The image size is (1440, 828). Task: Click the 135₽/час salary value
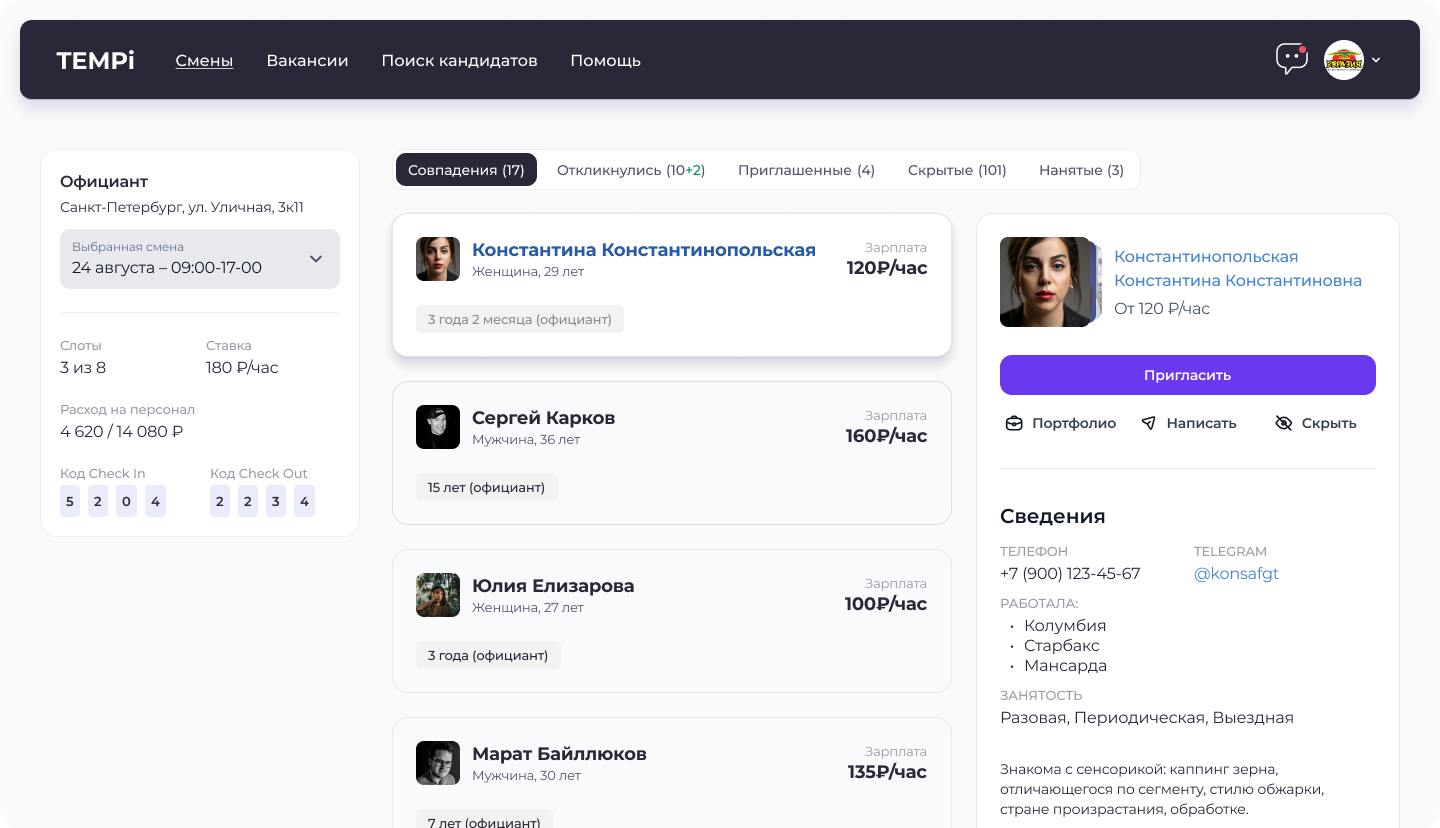click(x=887, y=772)
